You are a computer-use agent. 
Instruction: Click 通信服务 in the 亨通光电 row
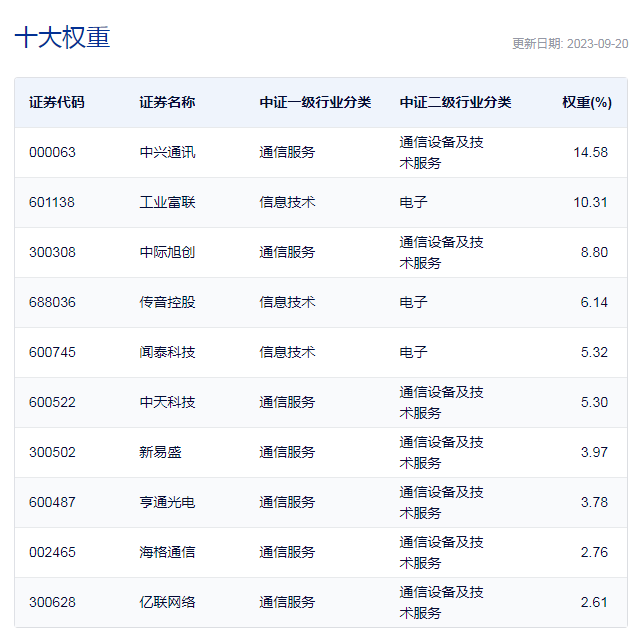tap(287, 503)
